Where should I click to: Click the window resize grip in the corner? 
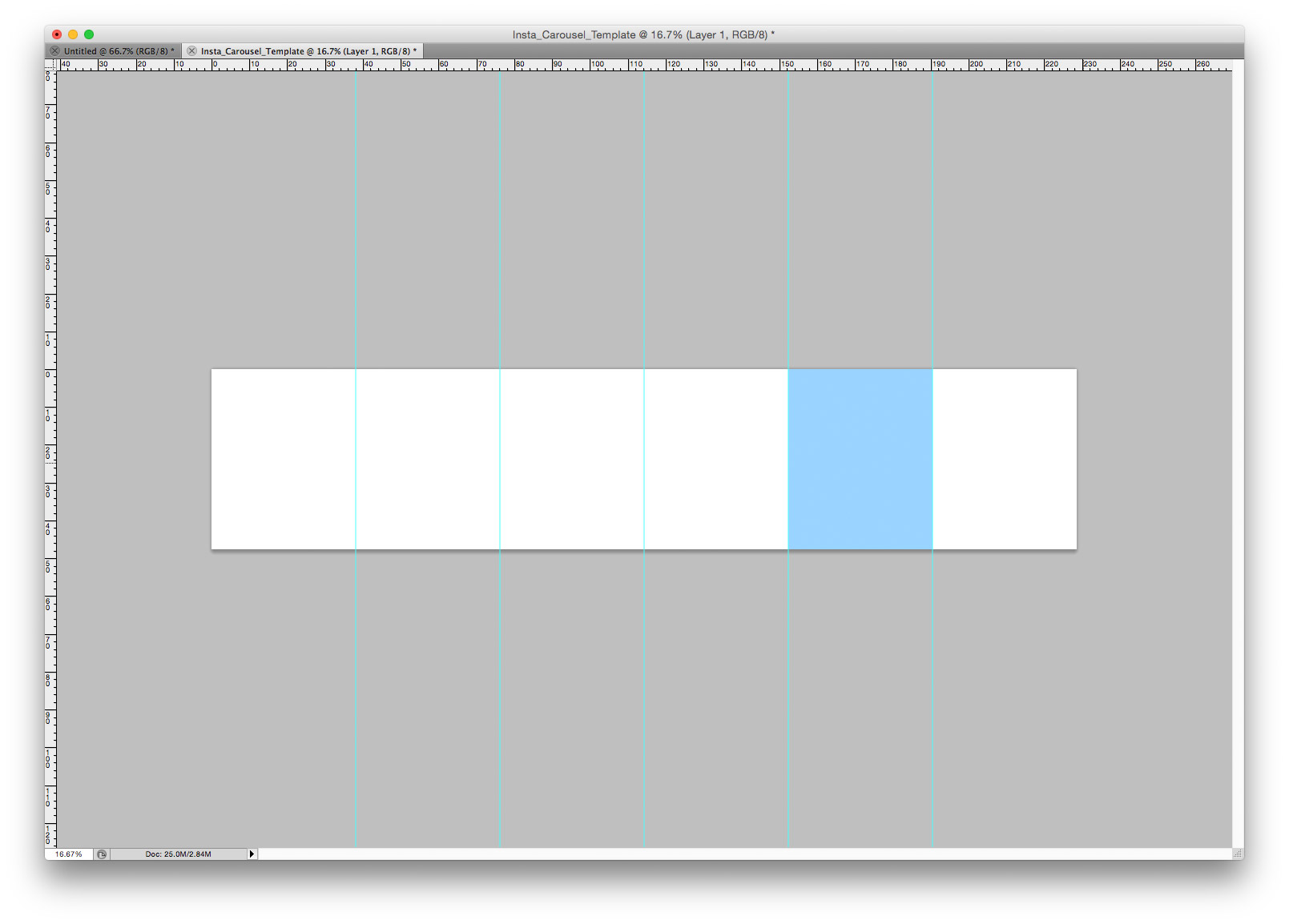pyautogui.click(x=1238, y=854)
